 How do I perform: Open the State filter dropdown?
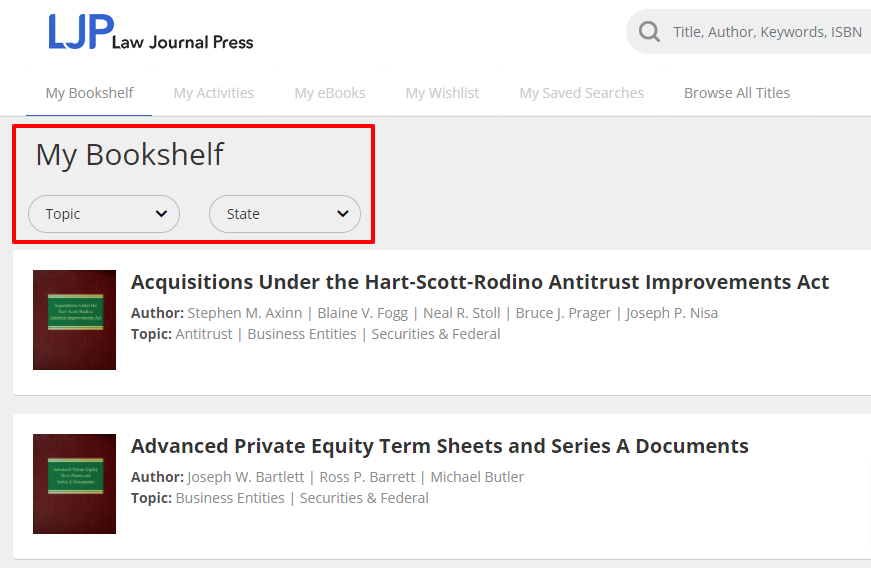(284, 214)
